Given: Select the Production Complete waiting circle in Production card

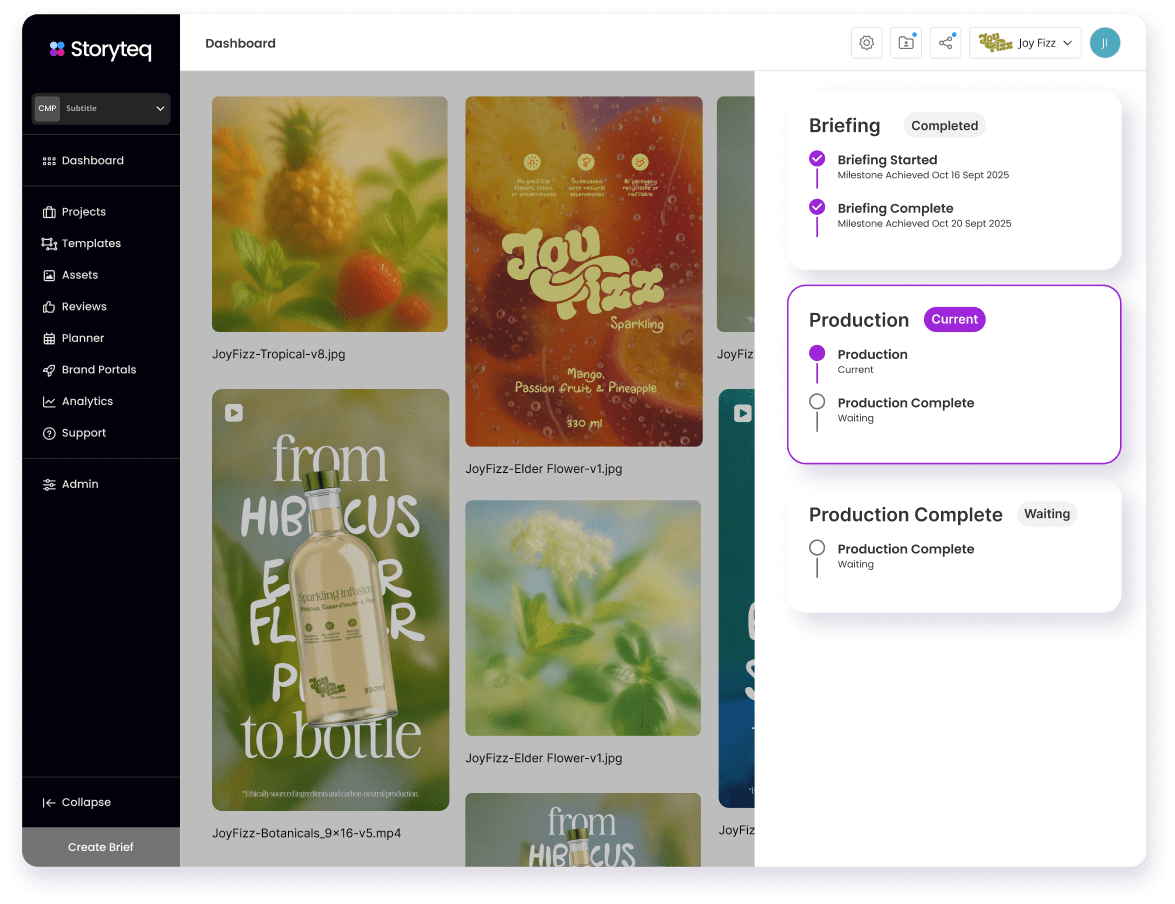Looking at the screenshot, I should pos(817,402).
